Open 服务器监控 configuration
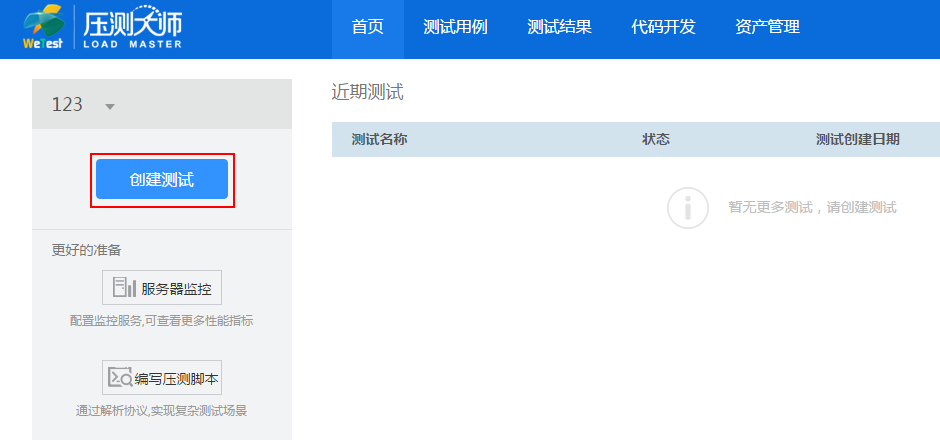This screenshot has height=440, width=940. [x=162, y=288]
